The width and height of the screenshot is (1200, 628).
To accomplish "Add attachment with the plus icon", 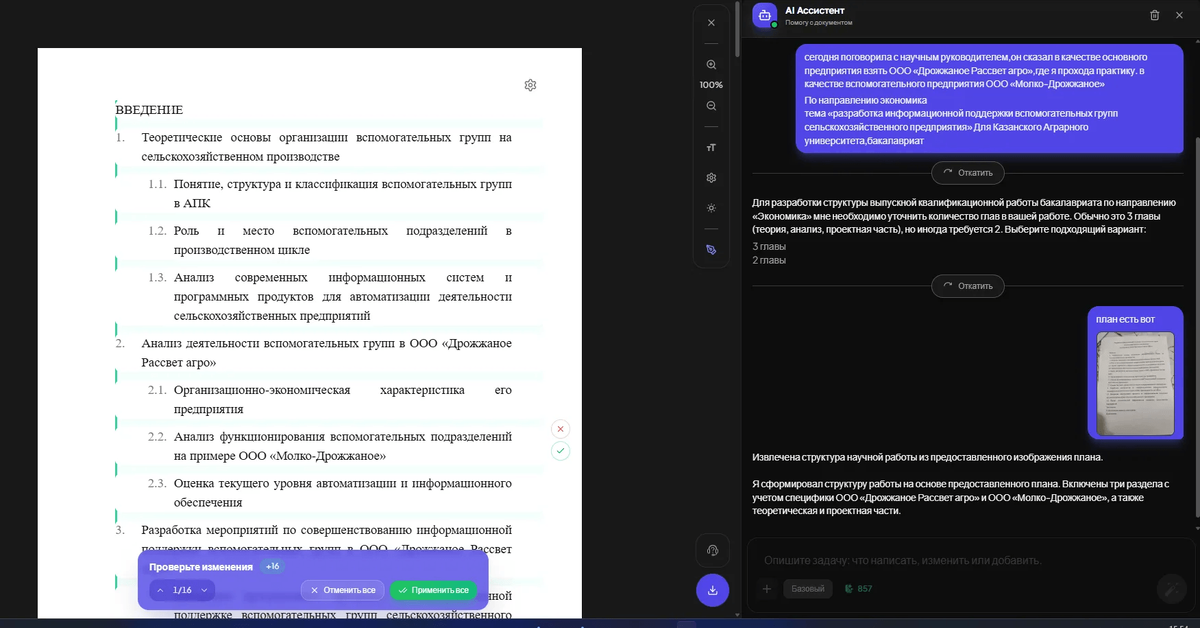I will [767, 589].
